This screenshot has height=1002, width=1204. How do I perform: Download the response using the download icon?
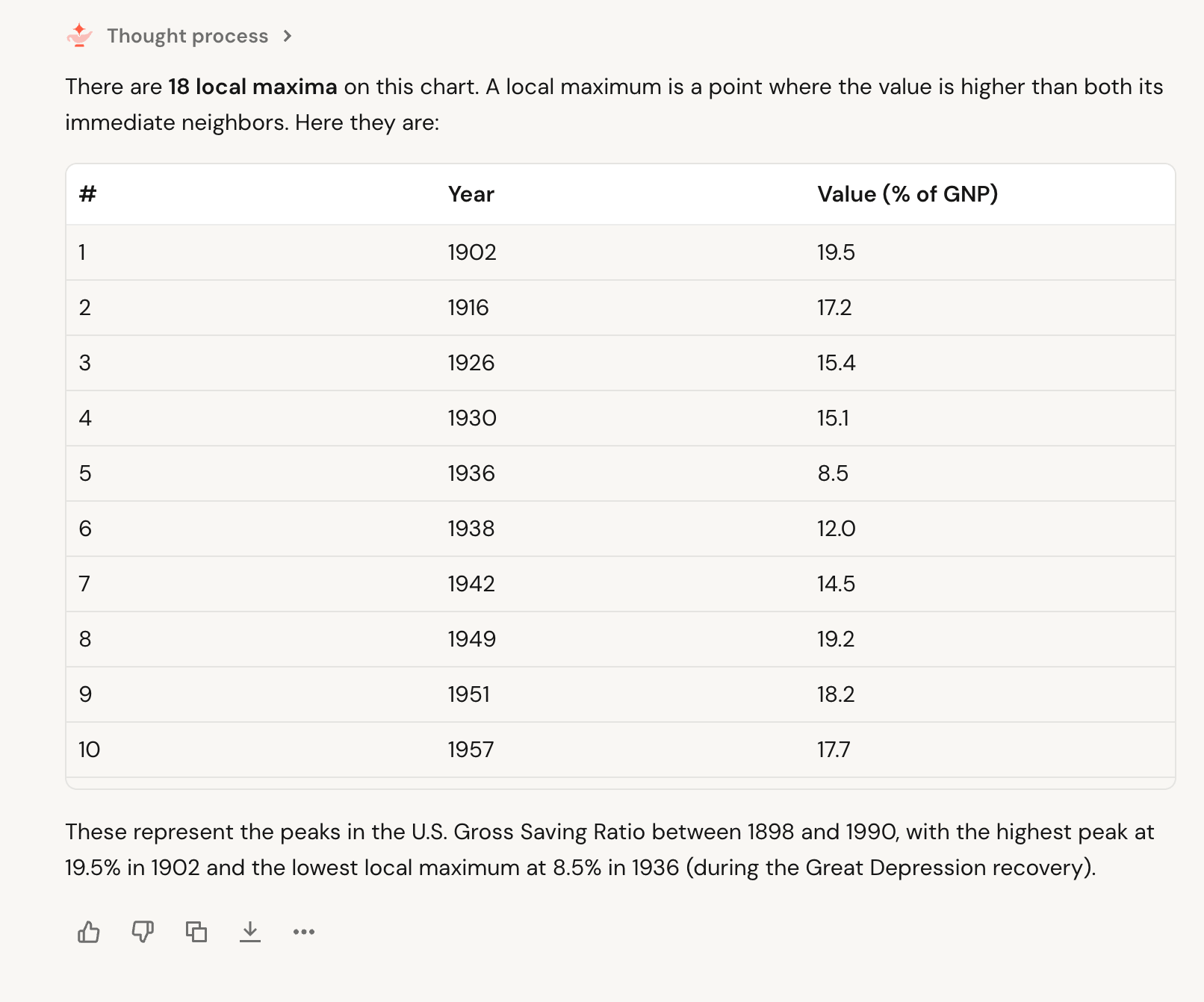[x=250, y=932]
